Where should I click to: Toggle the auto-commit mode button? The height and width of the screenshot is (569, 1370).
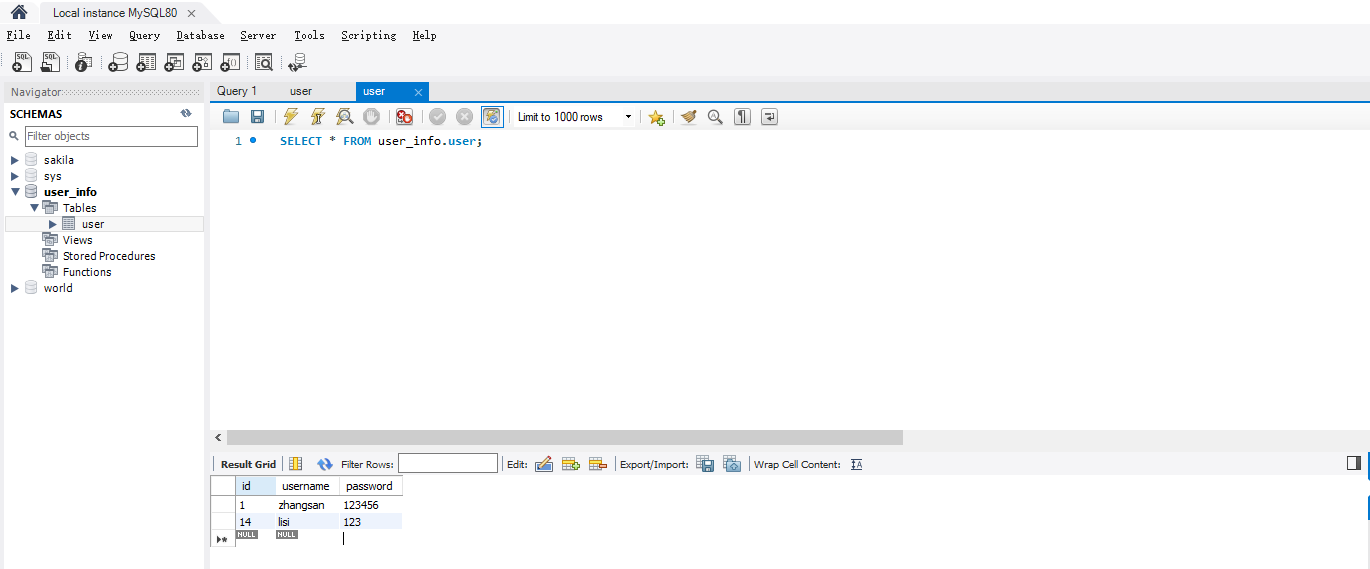tap(492, 117)
